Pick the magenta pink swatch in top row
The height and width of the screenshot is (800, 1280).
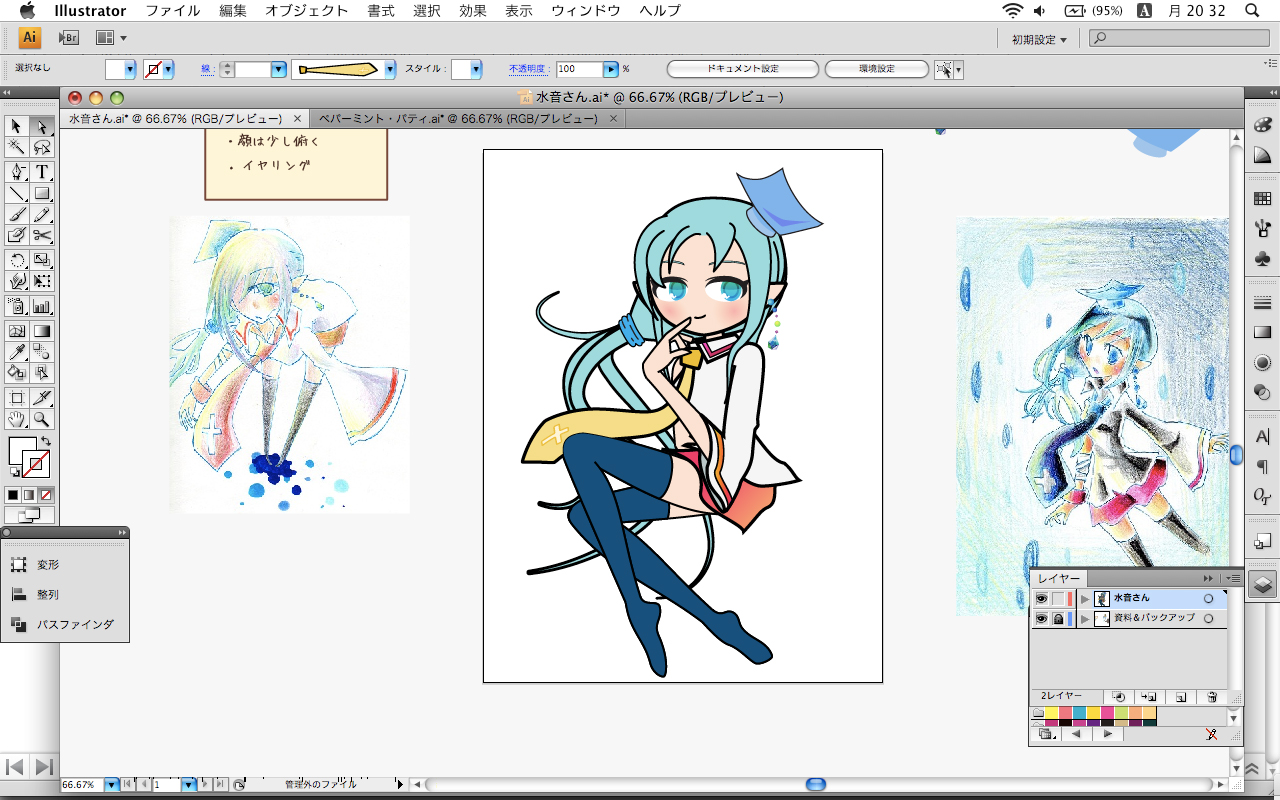coord(1107,713)
